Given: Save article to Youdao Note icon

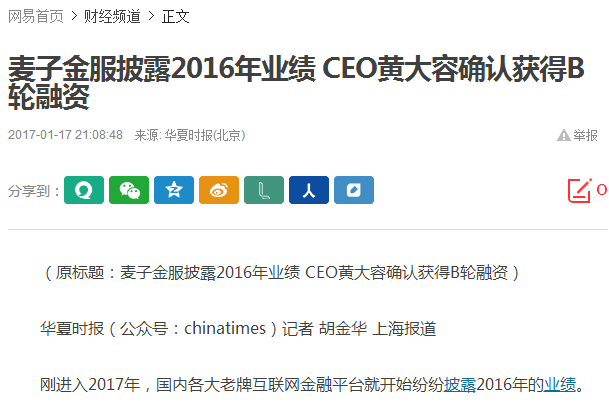Looking at the screenshot, I should 354,190.
